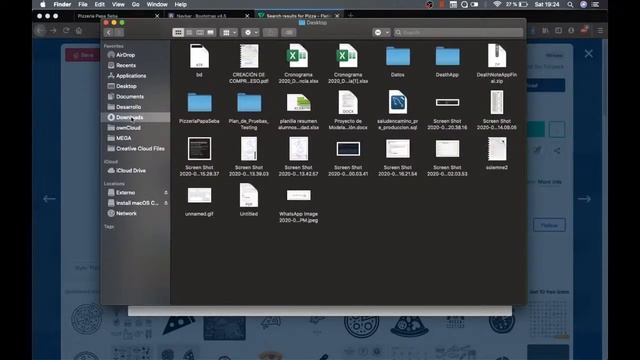This screenshot has width=640, height=360.
Task: Click the Finder search field
Action: 458,32
